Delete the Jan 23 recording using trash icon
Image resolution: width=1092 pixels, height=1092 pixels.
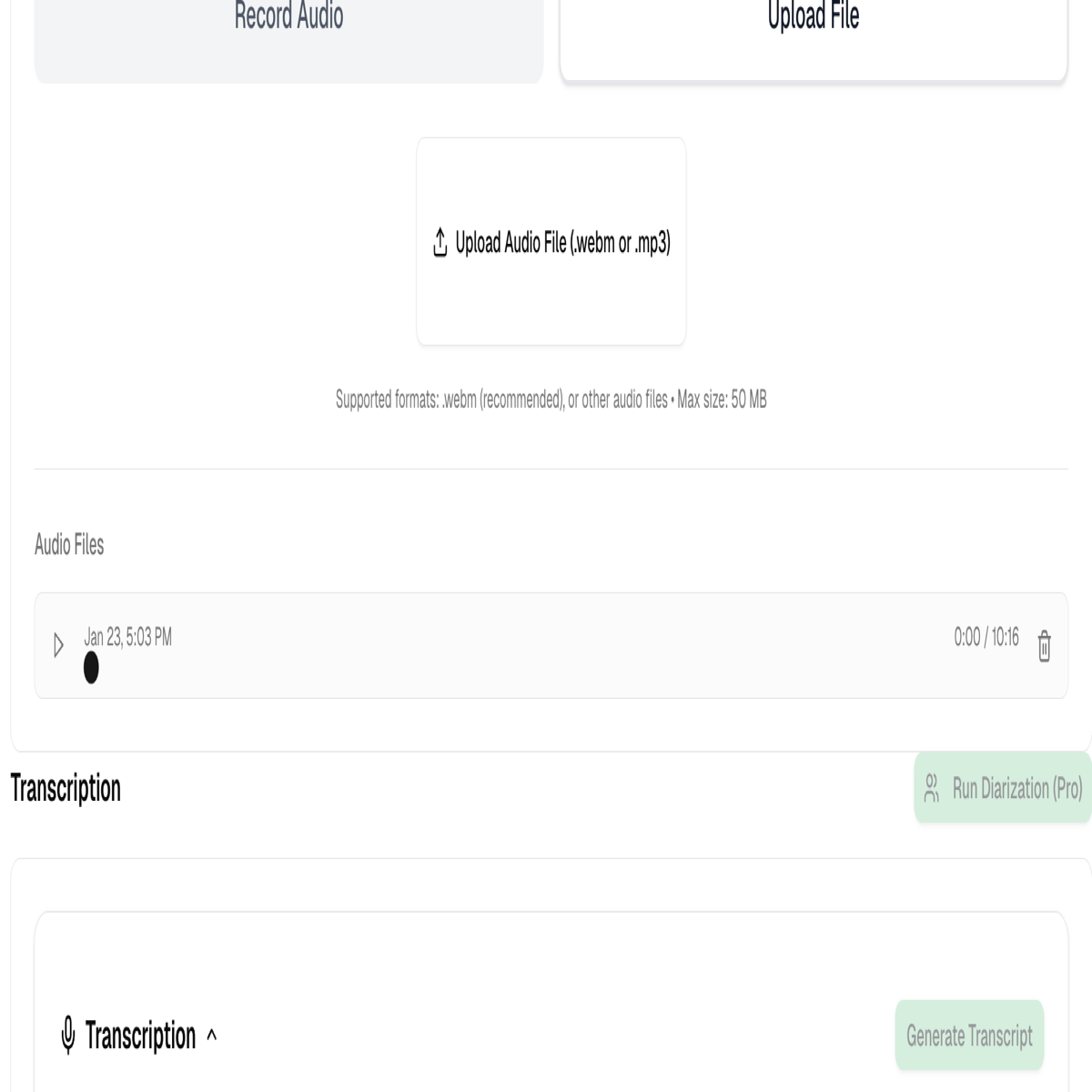pos(1044,645)
